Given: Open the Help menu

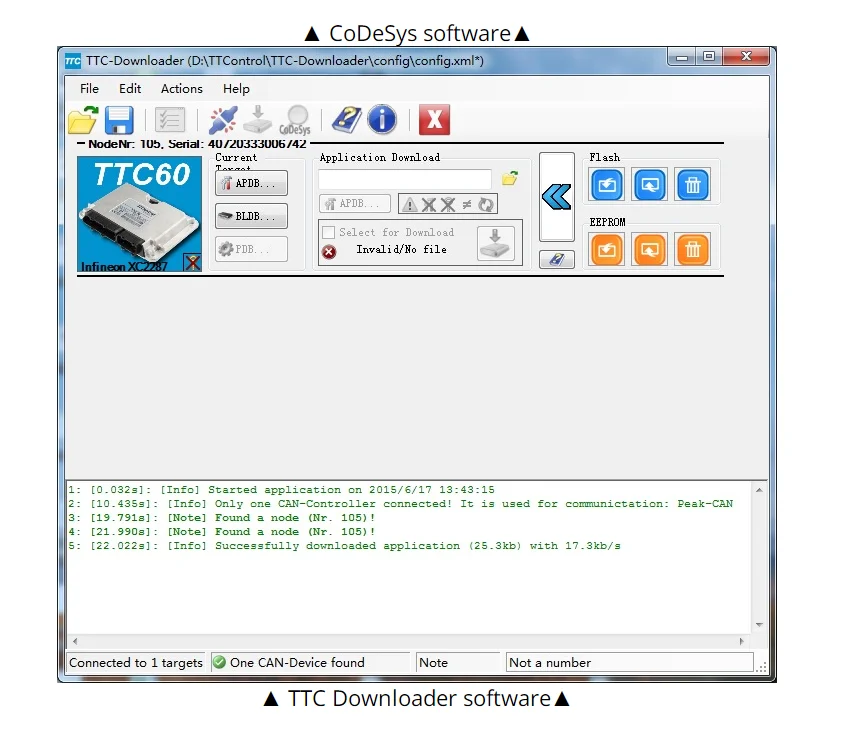Looking at the screenshot, I should [x=236, y=89].
